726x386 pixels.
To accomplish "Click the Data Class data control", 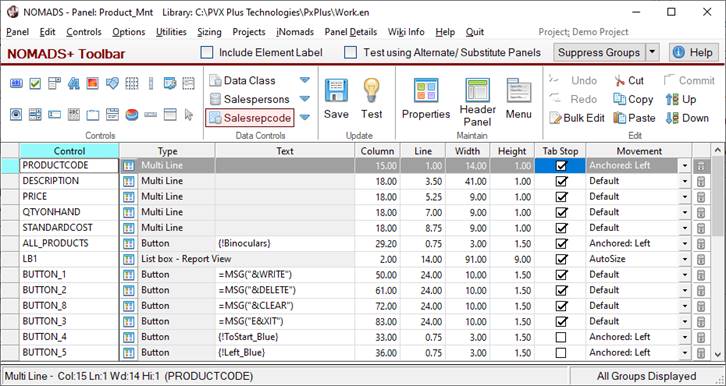I will pos(243,81).
